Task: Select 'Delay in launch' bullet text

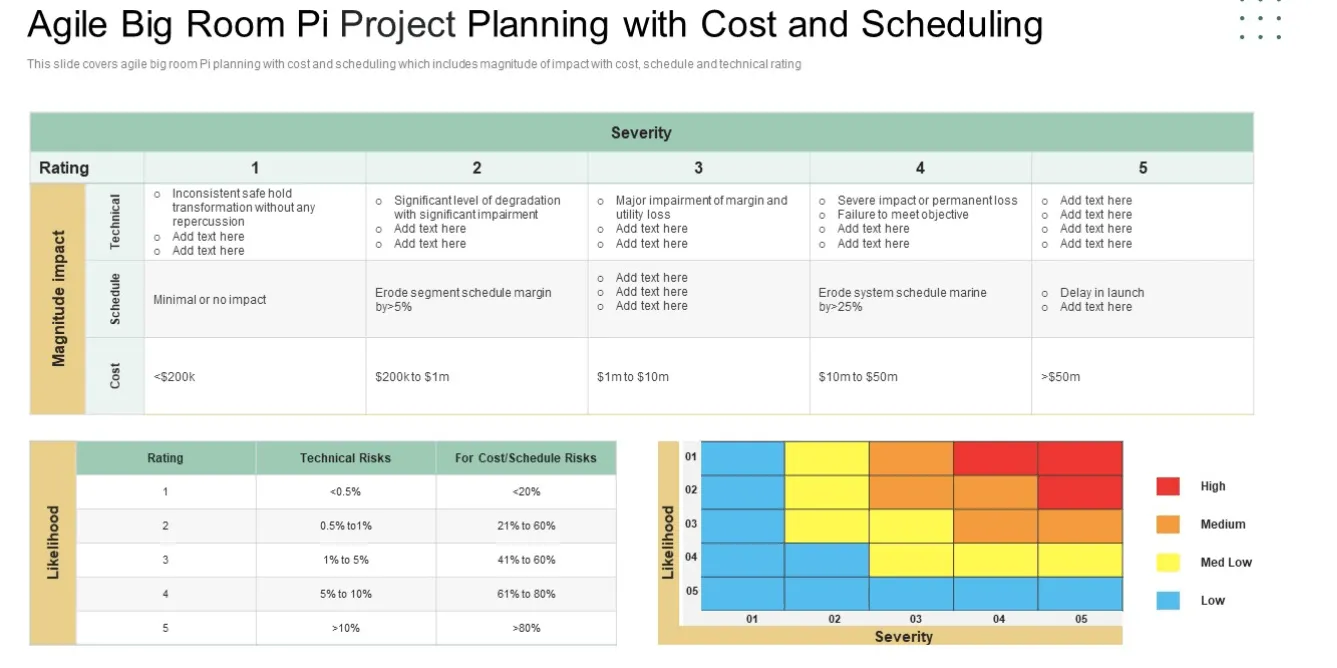Action: tap(1102, 293)
